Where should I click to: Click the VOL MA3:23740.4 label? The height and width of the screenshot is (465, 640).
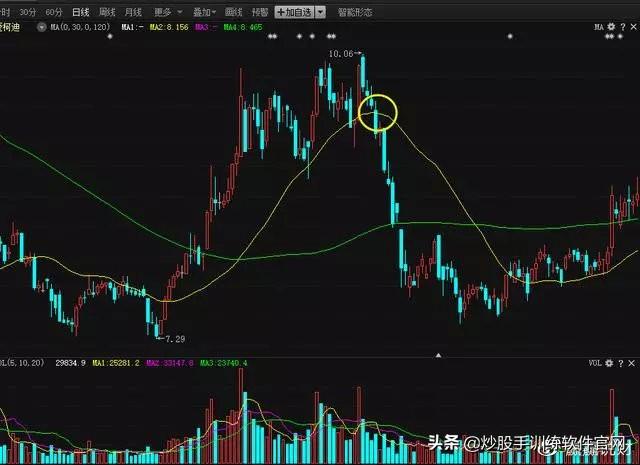[x=224, y=363]
